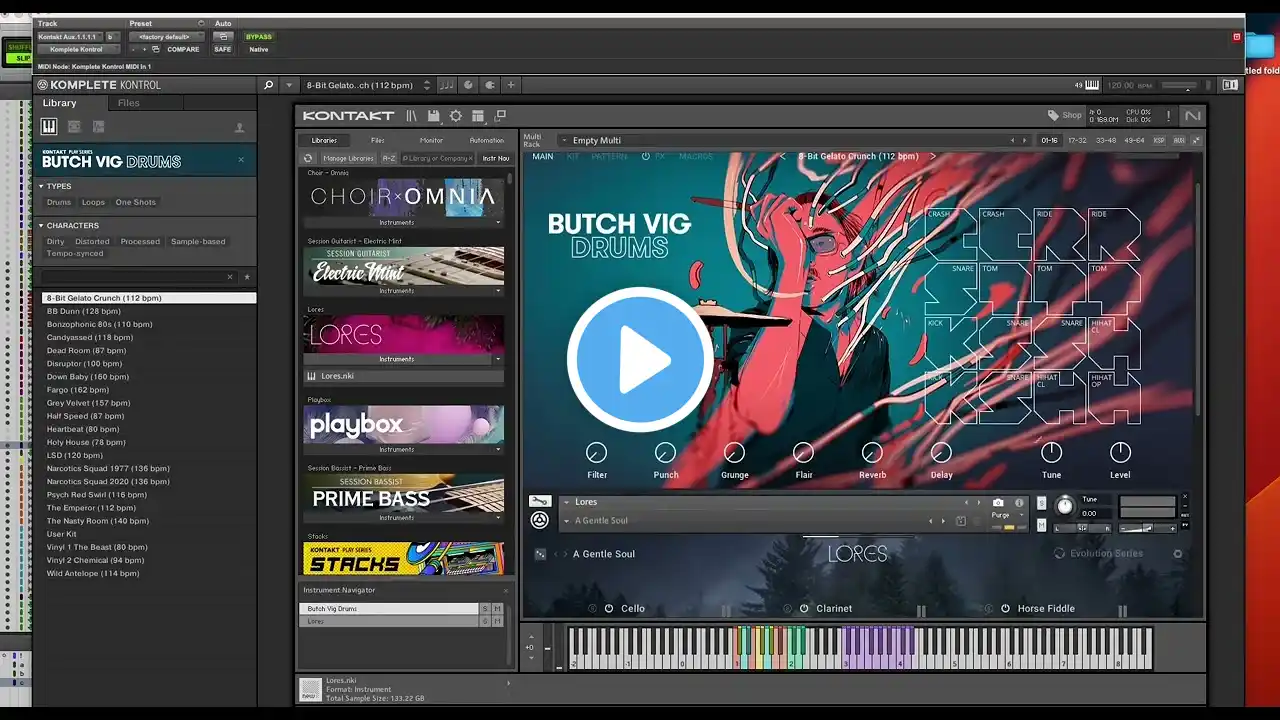Open Kontakt settings gear icon
This screenshot has height=720, width=1280.
[455, 116]
